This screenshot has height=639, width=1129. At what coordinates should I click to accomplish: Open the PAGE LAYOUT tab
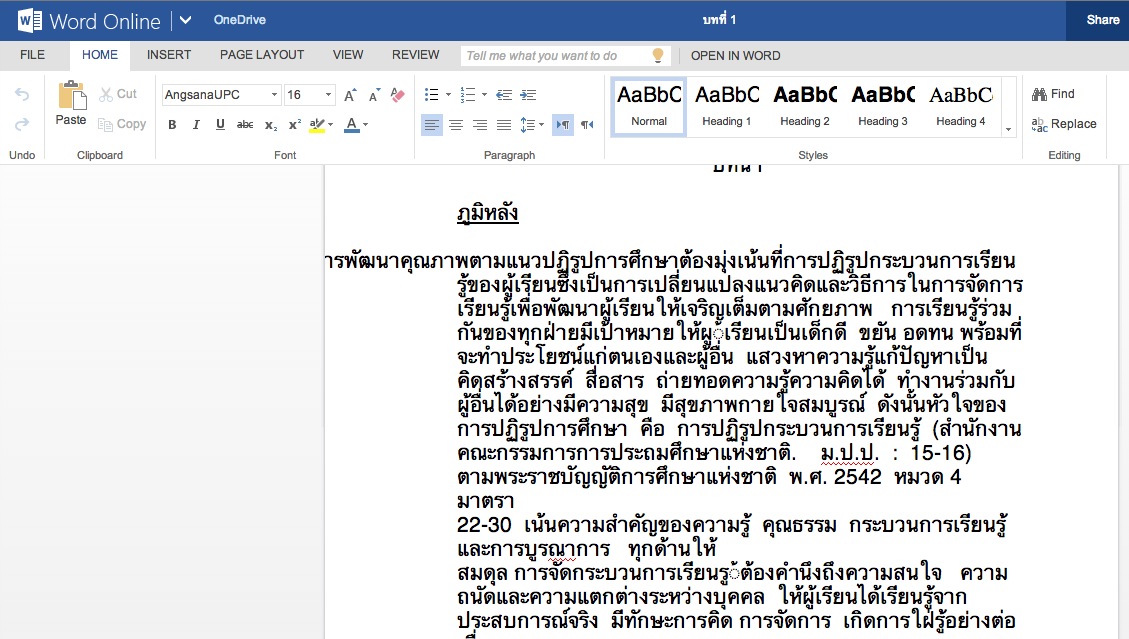point(262,55)
